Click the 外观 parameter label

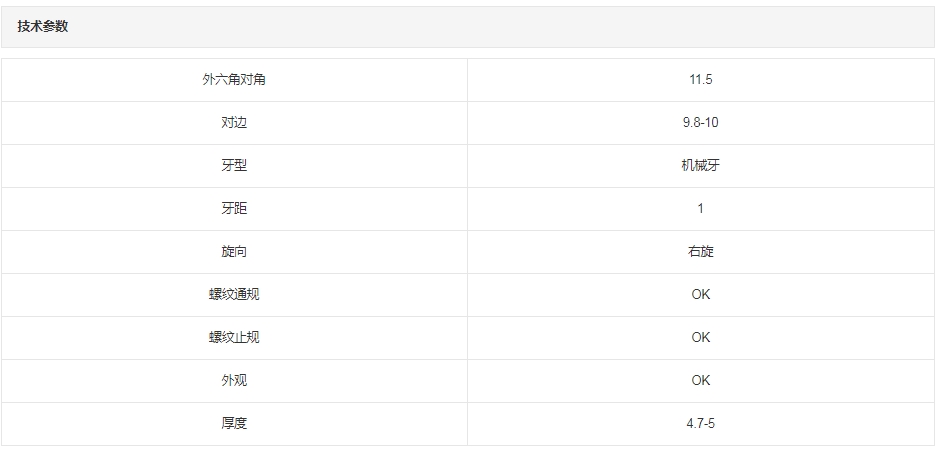coord(234,380)
